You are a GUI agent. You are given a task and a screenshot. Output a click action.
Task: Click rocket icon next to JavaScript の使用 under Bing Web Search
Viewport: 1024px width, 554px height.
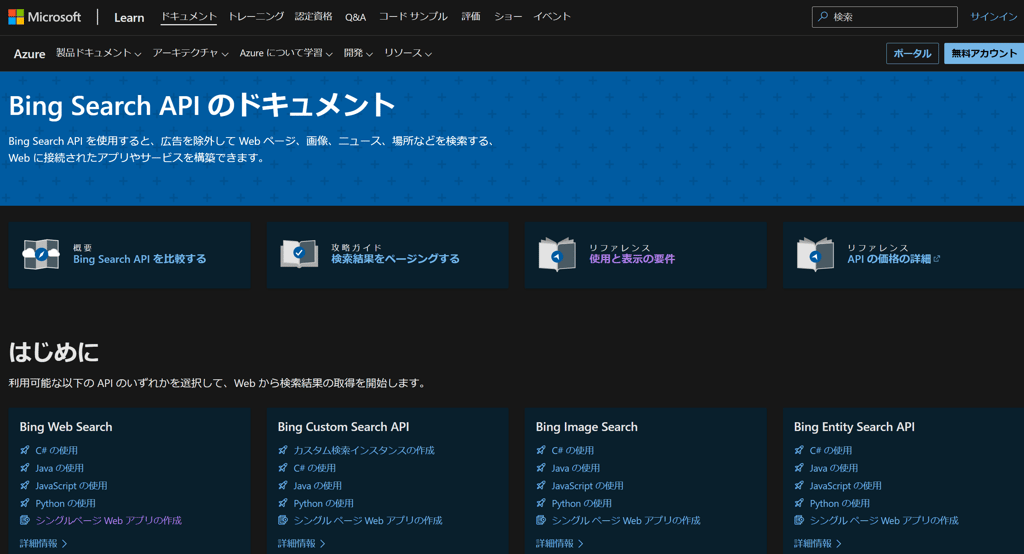pyautogui.click(x=25, y=485)
